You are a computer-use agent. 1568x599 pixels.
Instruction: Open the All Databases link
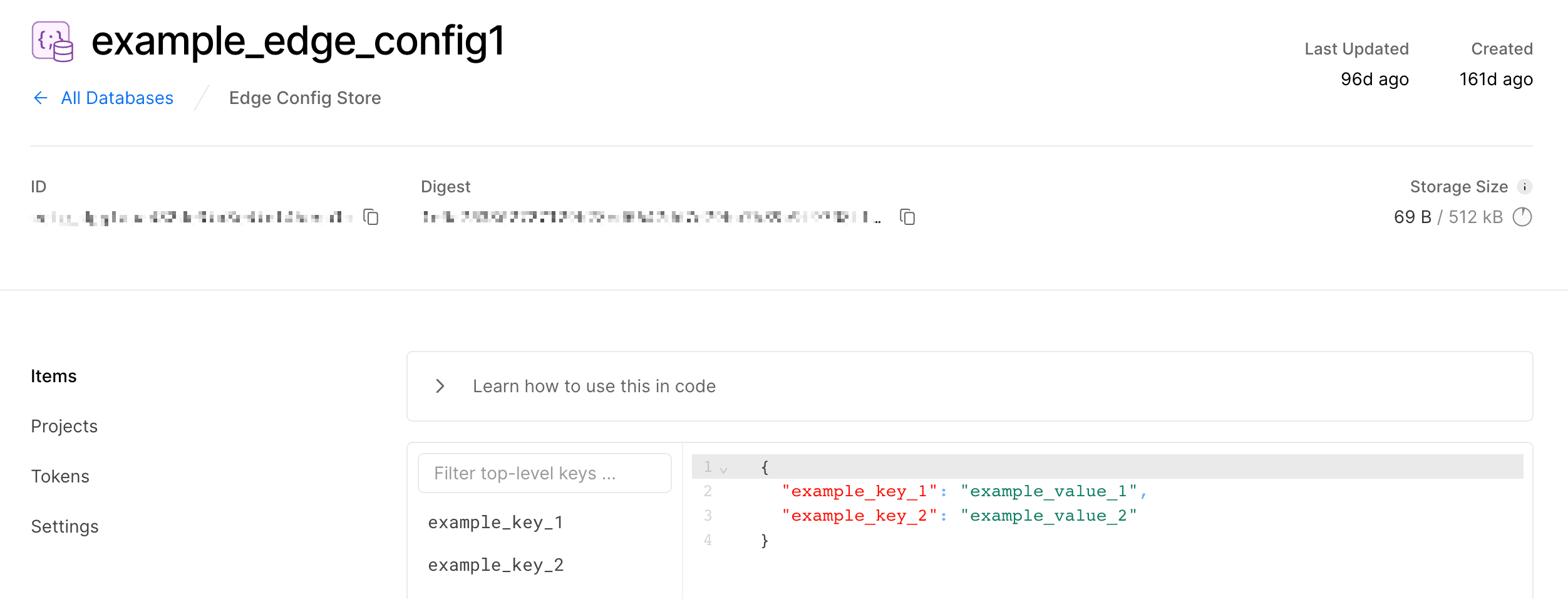click(x=117, y=98)
